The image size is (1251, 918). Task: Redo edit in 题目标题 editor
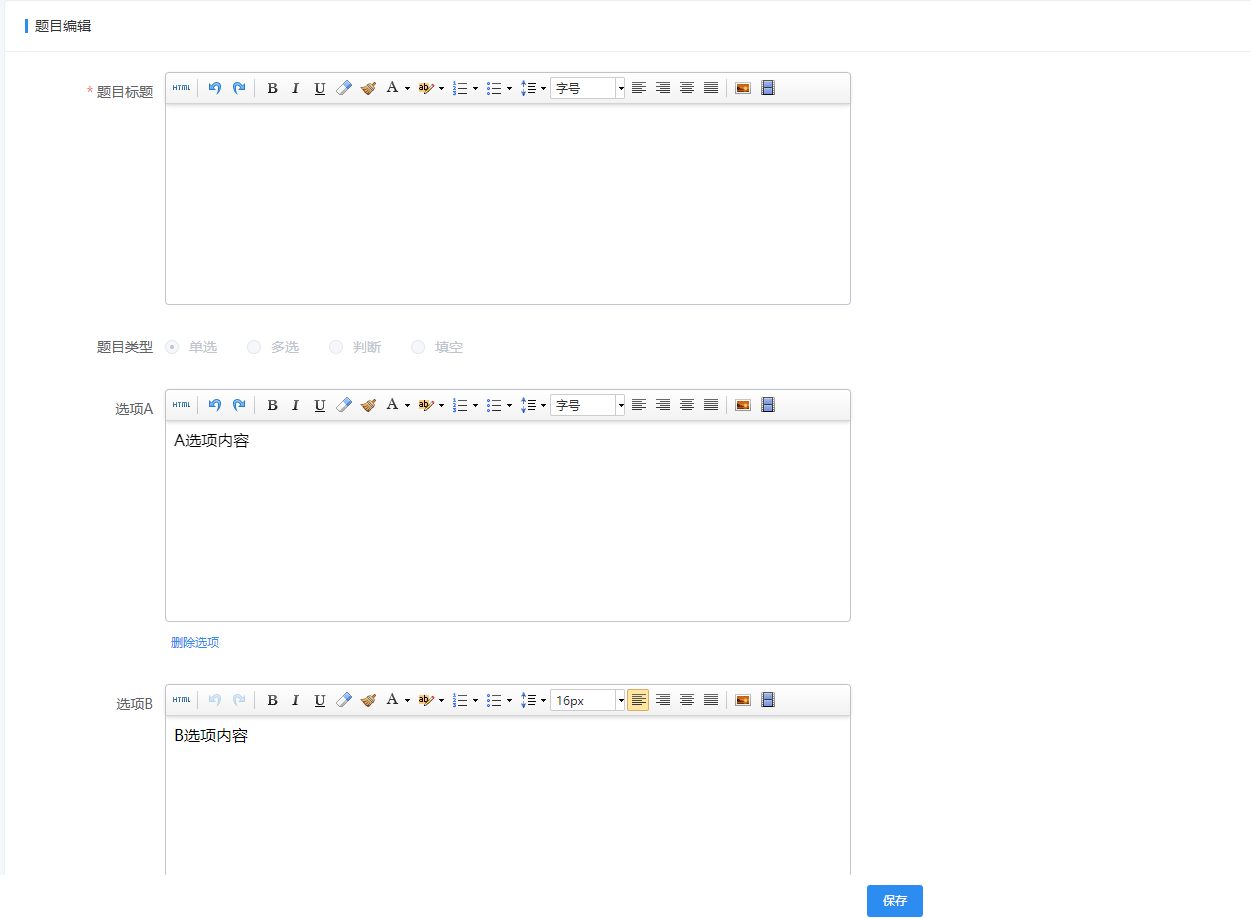239,88
